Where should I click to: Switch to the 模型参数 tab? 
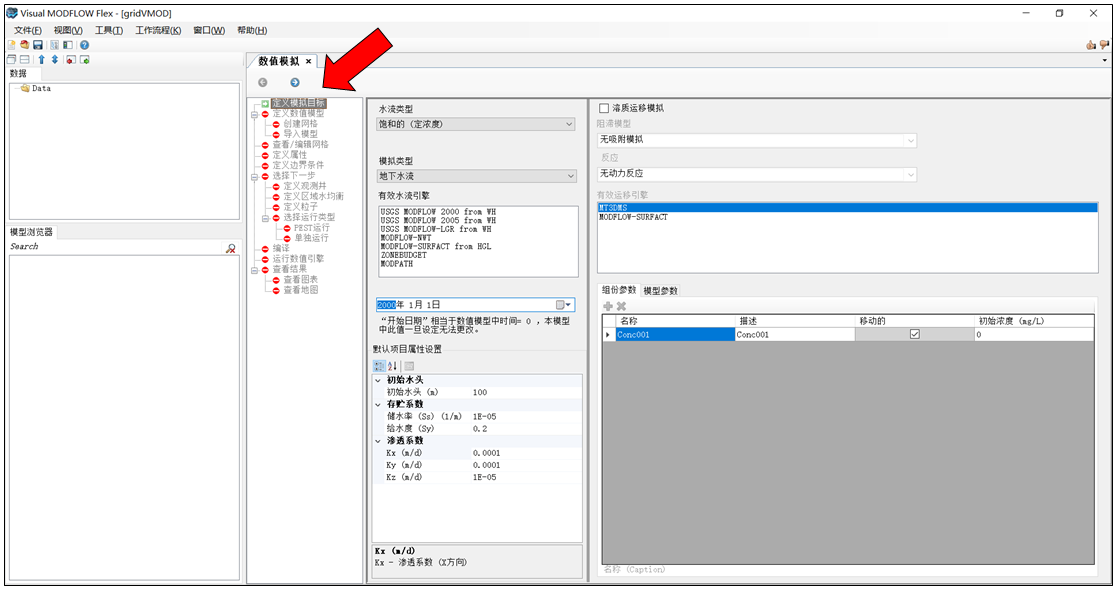click(x=660, y=291)
